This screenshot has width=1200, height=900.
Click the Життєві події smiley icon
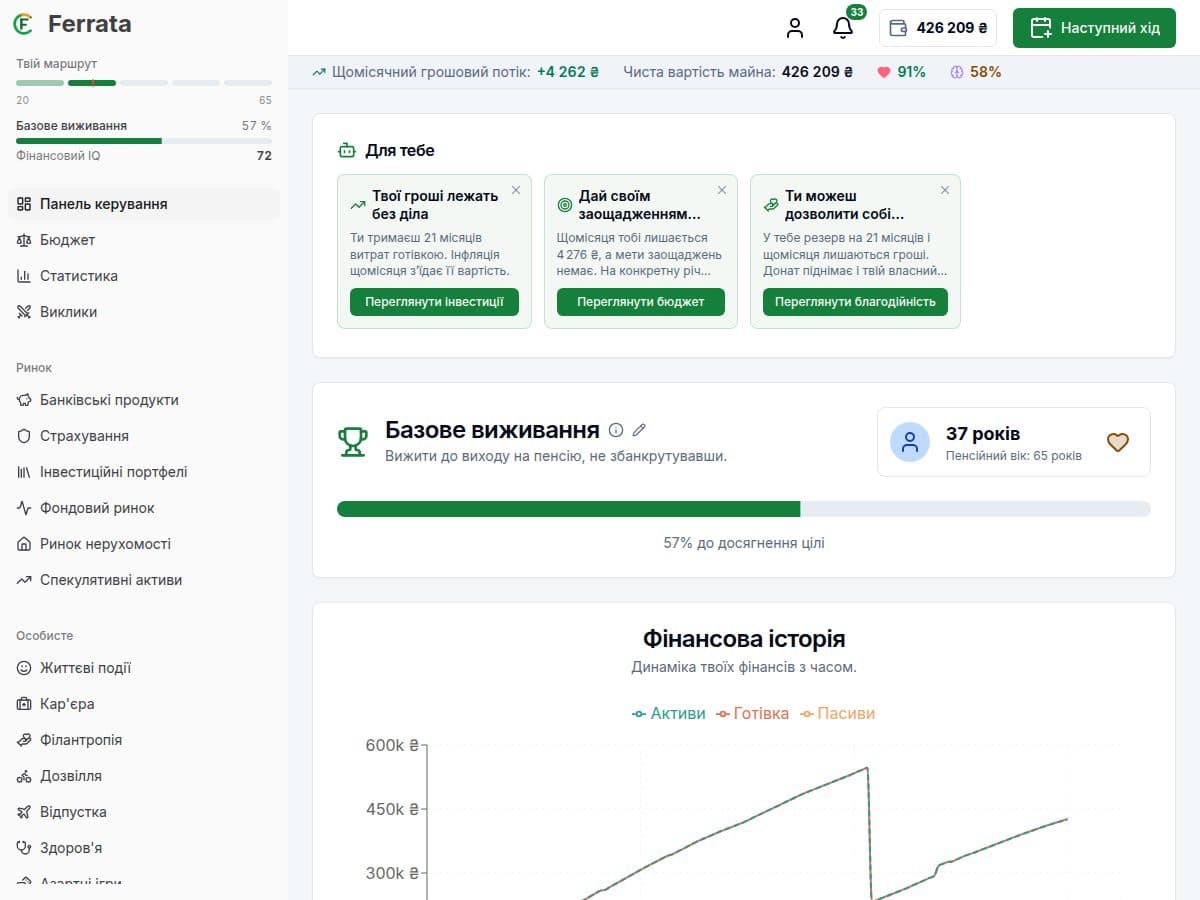pyautogui.click(x=25, y=668)
